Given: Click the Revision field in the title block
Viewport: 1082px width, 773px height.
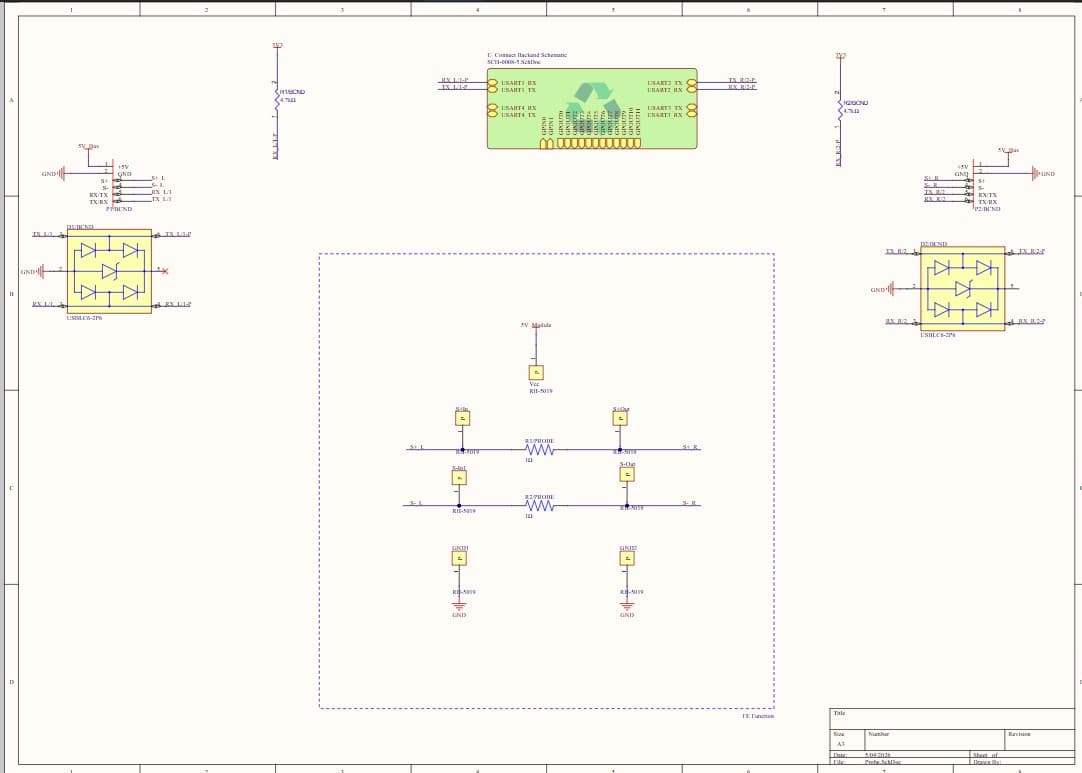Looking at the screenshot, I should (x=1039, y=738).
